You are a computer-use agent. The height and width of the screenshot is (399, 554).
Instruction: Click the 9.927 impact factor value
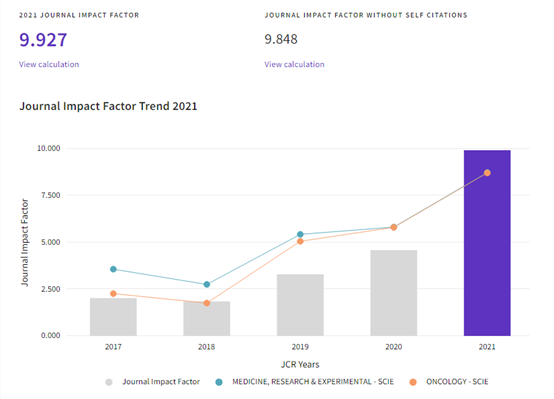coord(43,40)
